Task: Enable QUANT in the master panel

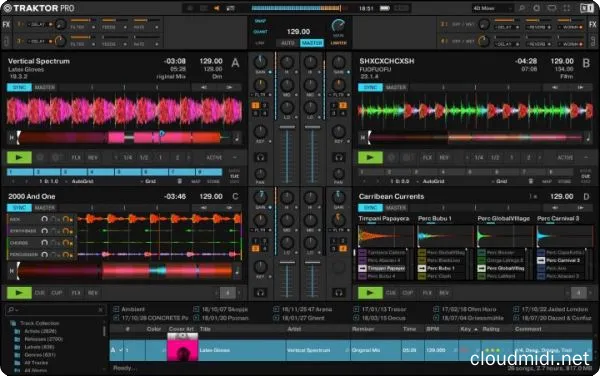Action: tap(261, 32)
